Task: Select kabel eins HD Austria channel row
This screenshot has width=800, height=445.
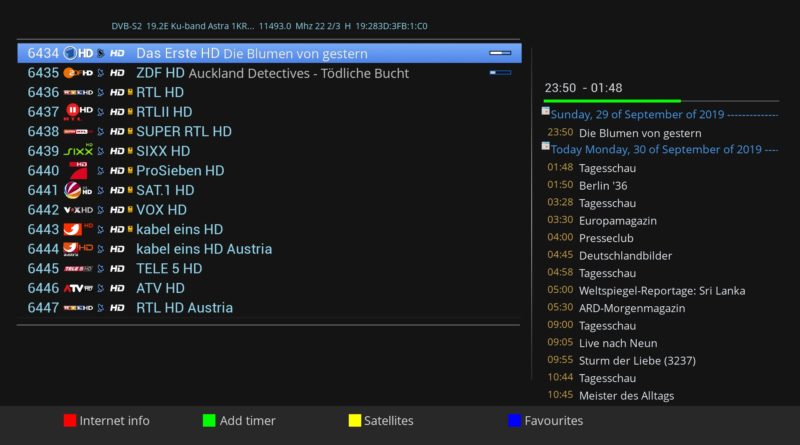Action: click(204, 249)
